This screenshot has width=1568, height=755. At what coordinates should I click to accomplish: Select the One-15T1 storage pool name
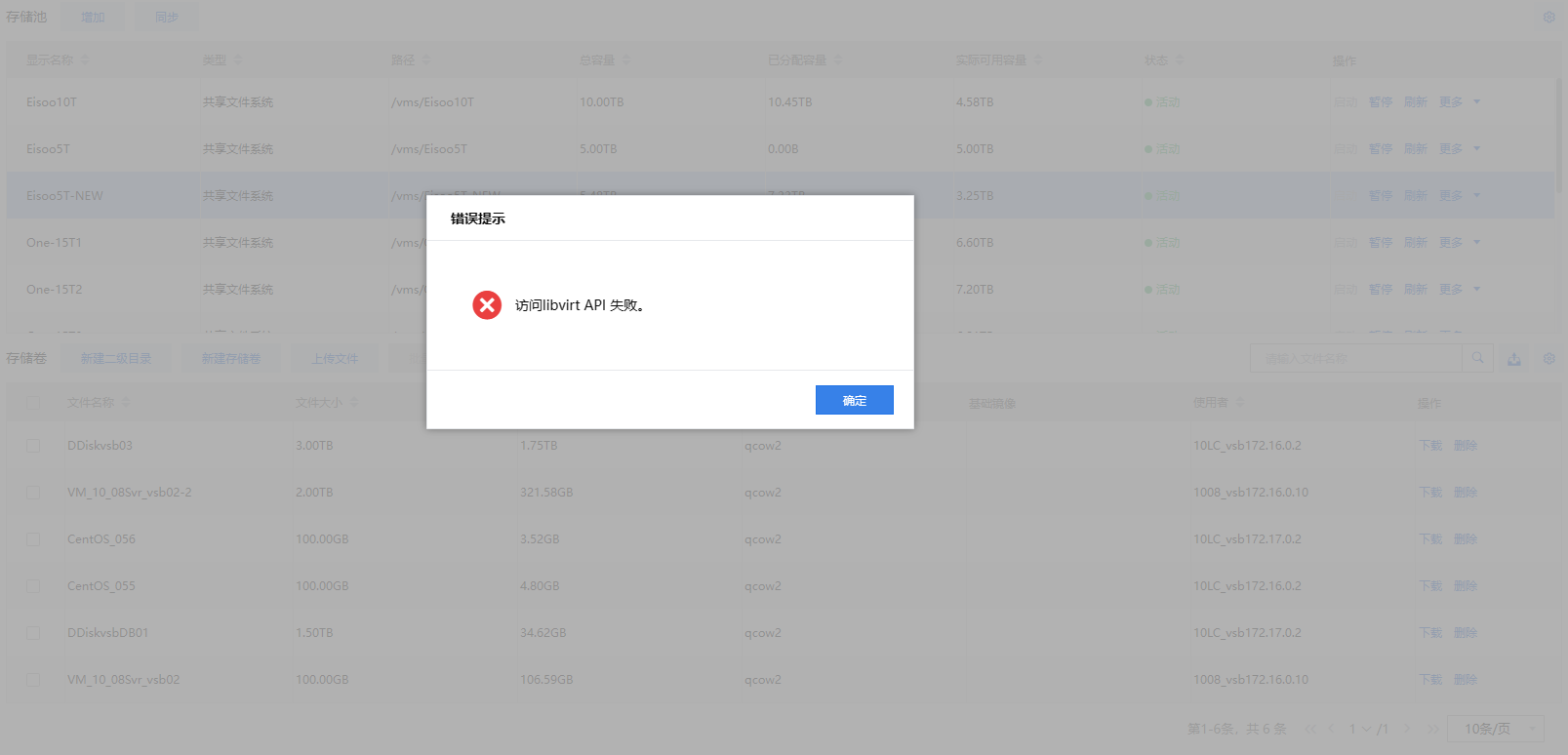(x=54, y=243)
